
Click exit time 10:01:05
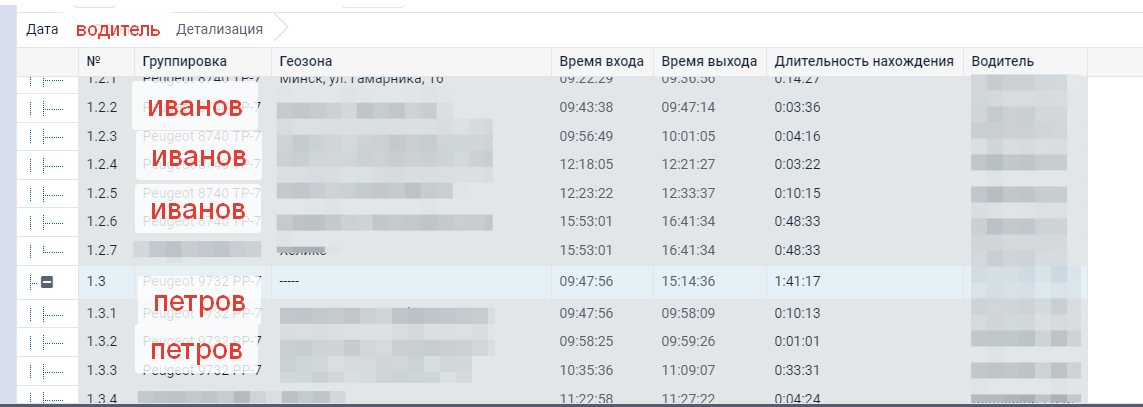[688, 136]
